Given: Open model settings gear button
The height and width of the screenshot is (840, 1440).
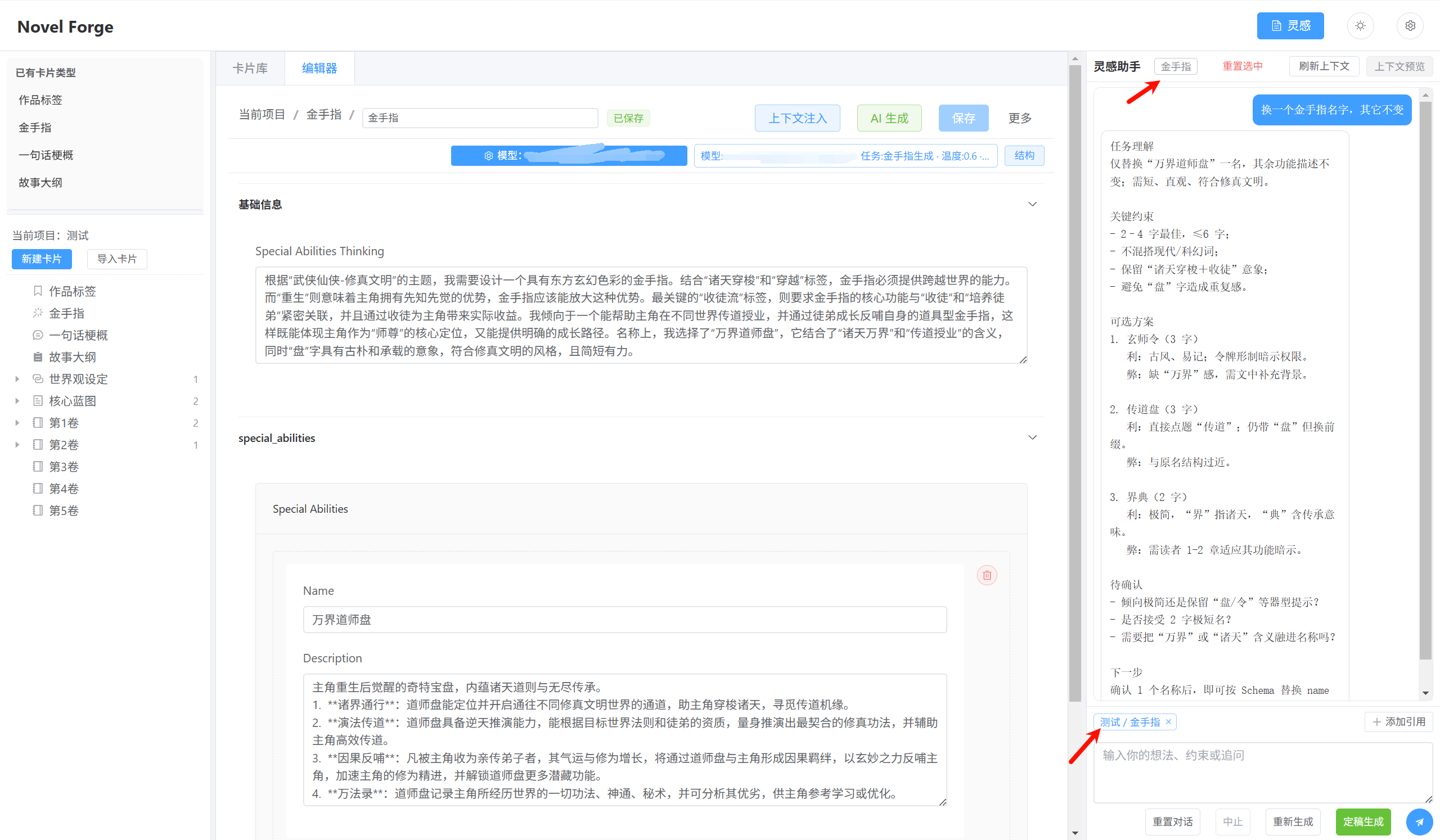Looking at the screenshot, I should 569,156.
